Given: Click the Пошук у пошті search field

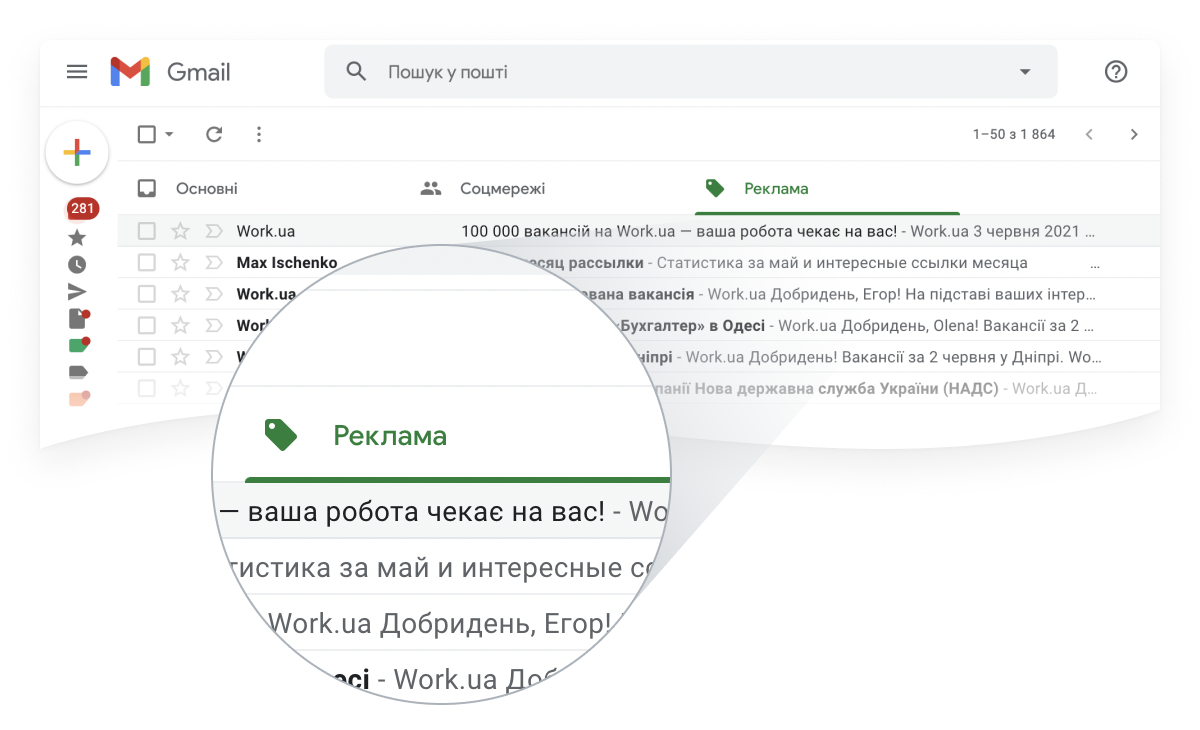Looking at the screenshot, I should pos(690,72).
